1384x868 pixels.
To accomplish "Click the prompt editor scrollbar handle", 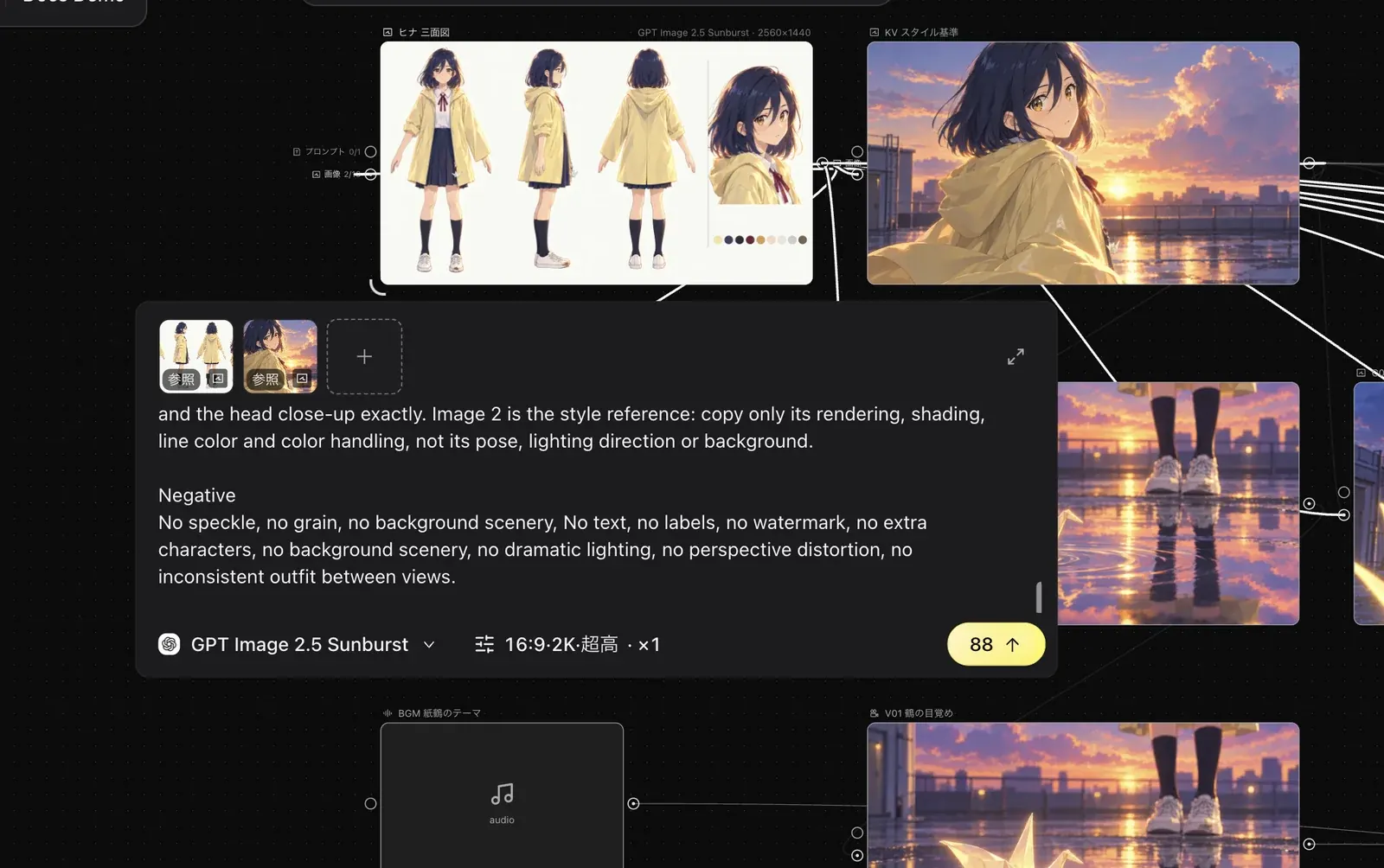I will click(x=1038, y=597).
